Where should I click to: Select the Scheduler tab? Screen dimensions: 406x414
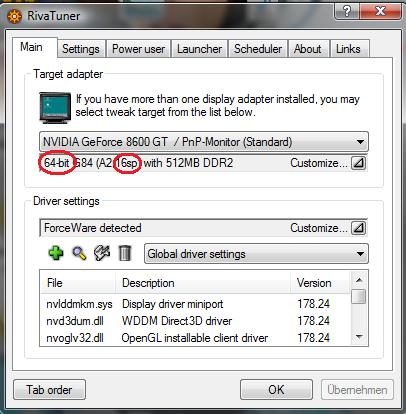coord(258,49)
